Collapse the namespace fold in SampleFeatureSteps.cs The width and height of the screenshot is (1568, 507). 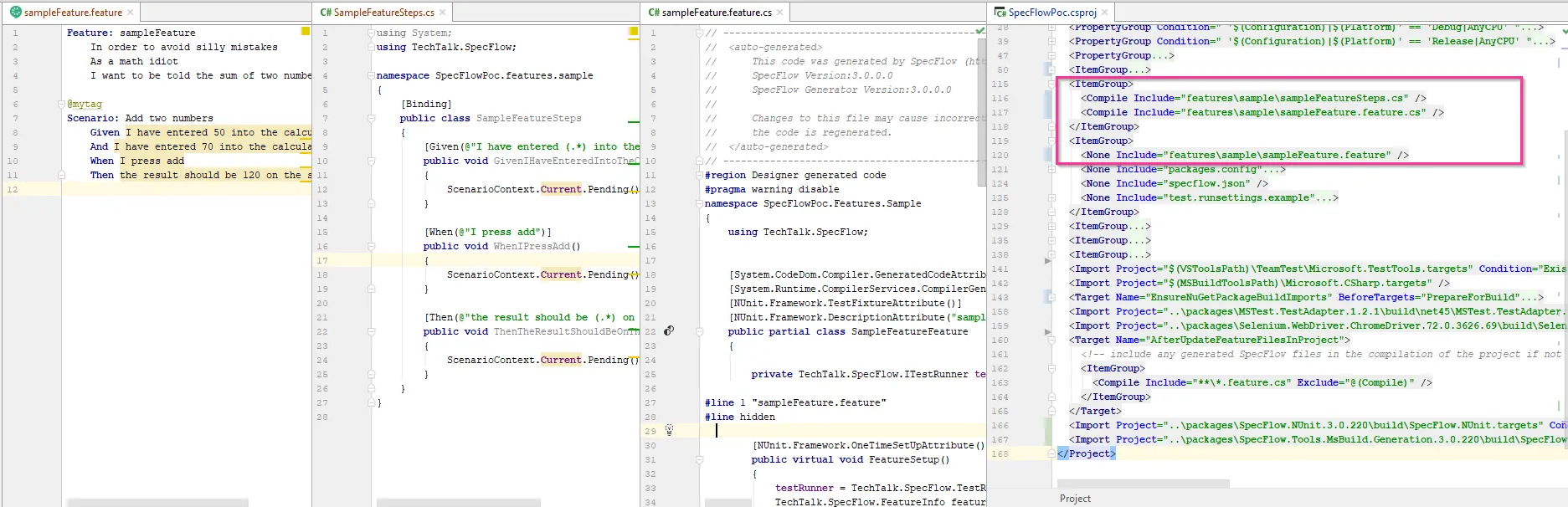click(371, 76)
